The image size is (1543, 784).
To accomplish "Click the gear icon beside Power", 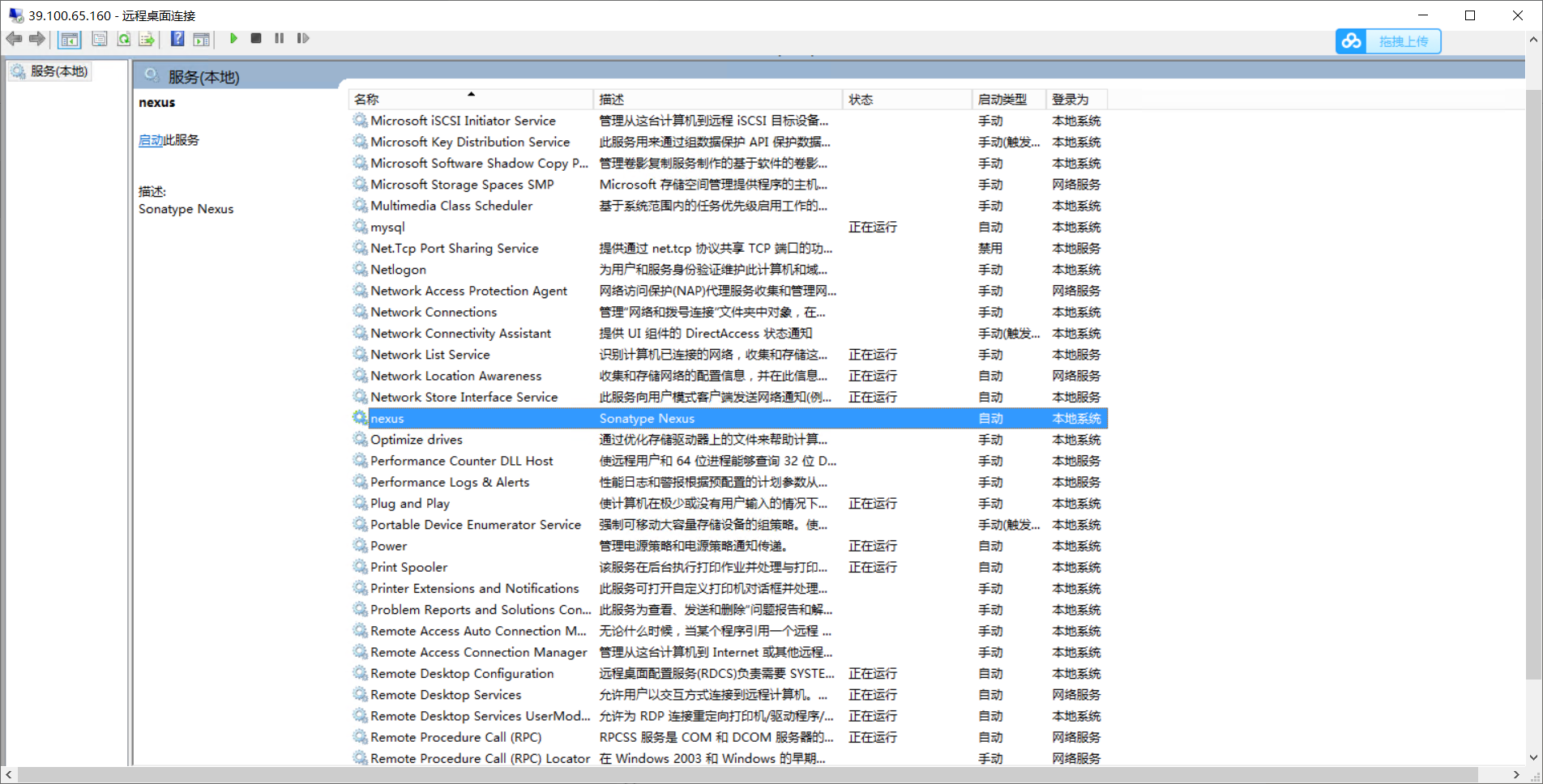I will tap(360, 545).
